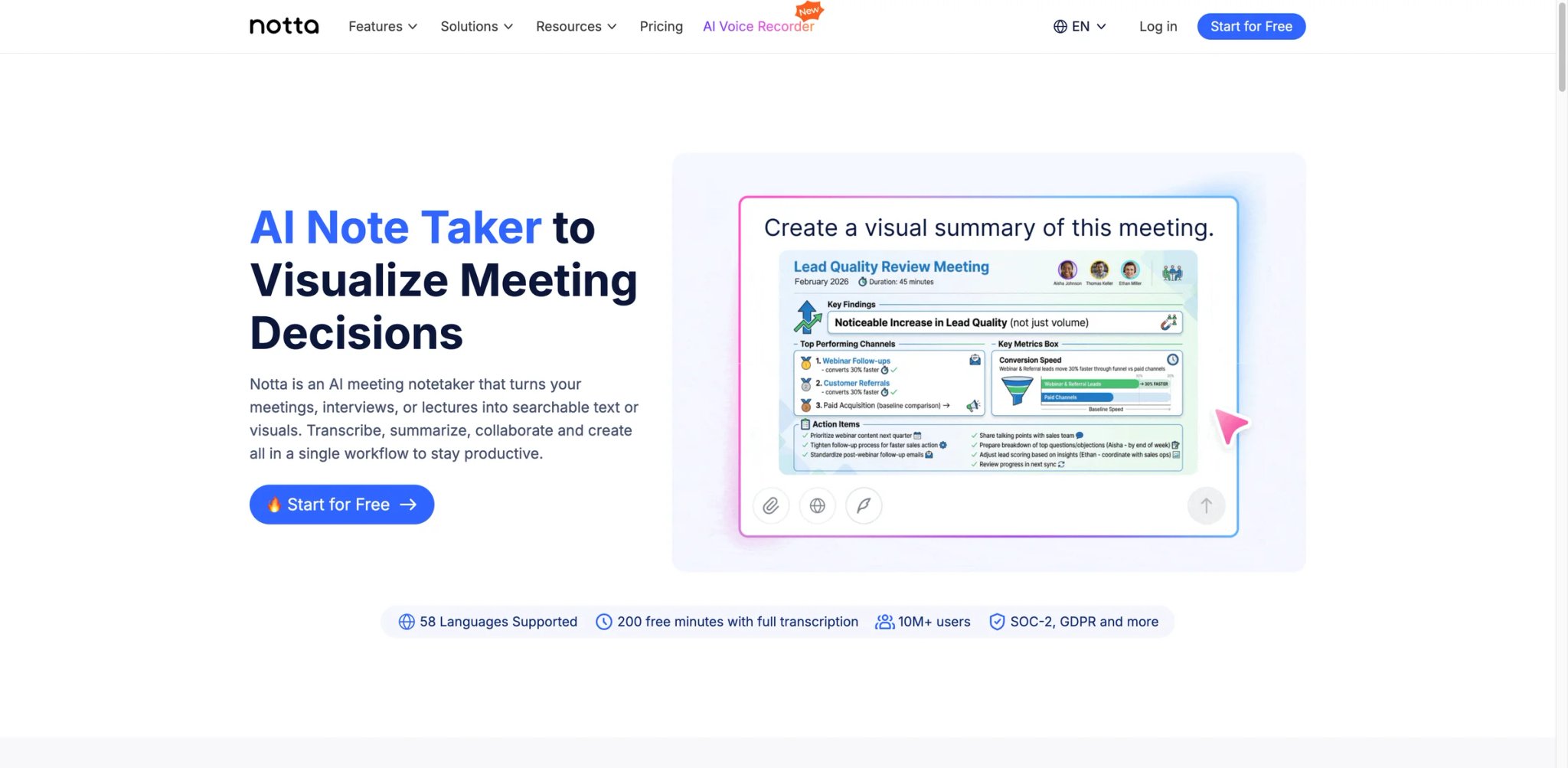1568x768 pixels.
Task: Send prompt with the up-arrow button
Action: pyautogui.click(x=1206, y=505)
